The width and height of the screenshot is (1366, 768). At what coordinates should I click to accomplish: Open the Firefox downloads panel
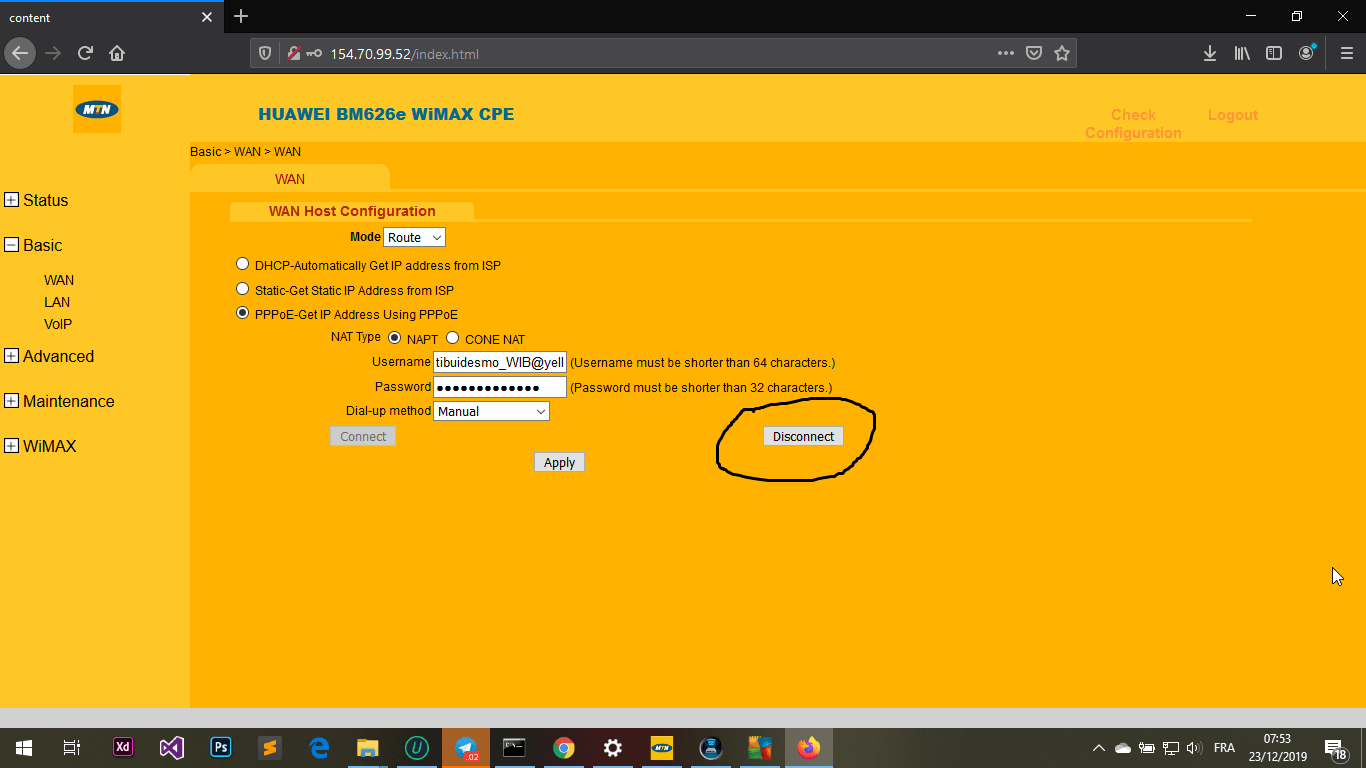[1210, 53]
